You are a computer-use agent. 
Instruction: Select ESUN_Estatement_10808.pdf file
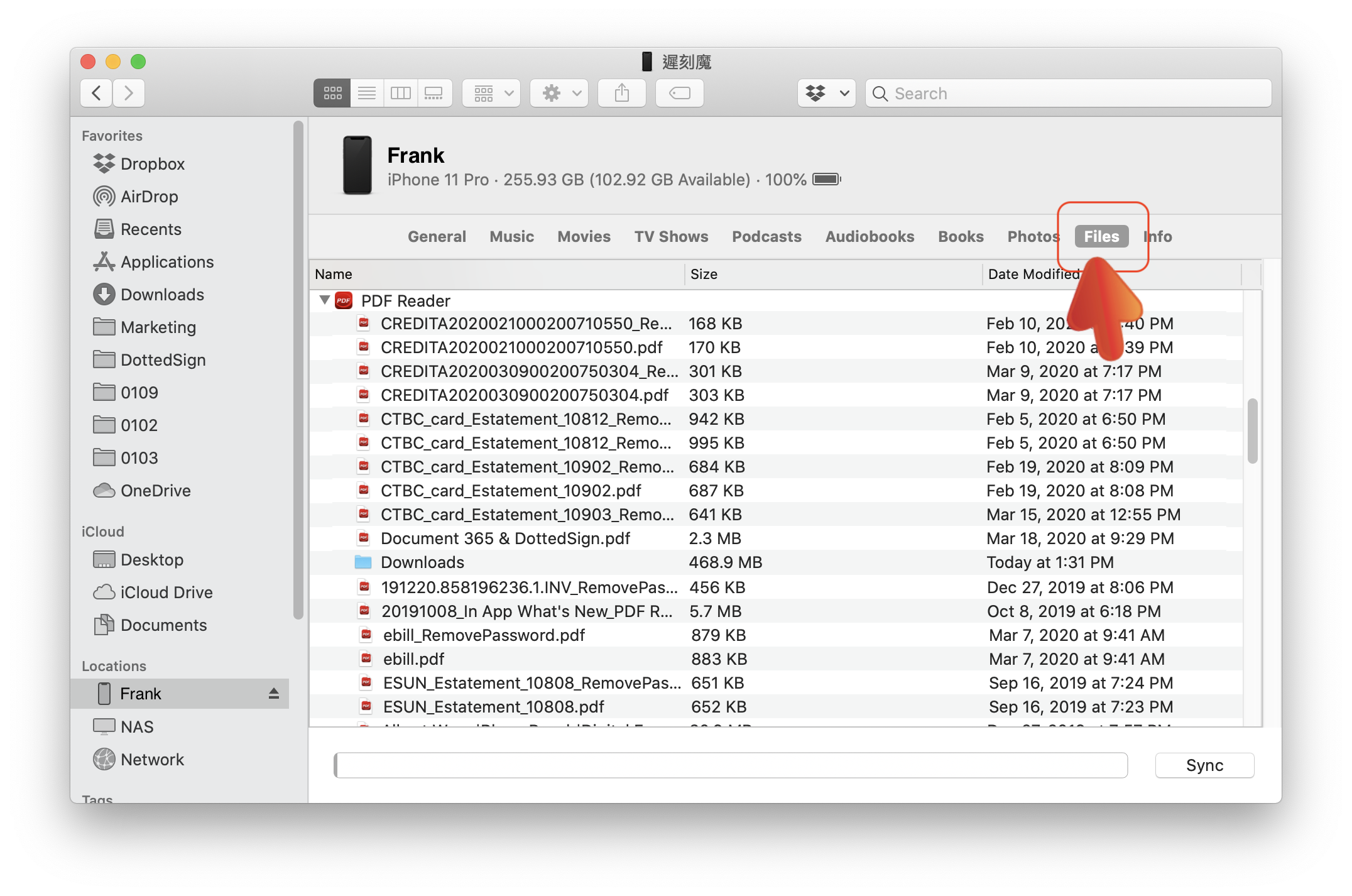(776, 707)
